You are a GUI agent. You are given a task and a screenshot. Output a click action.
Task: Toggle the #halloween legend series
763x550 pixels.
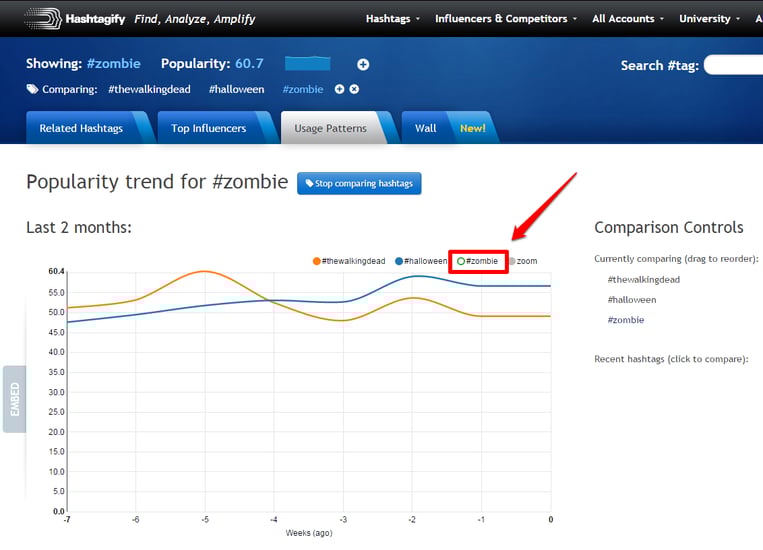(x=421, y=261)
